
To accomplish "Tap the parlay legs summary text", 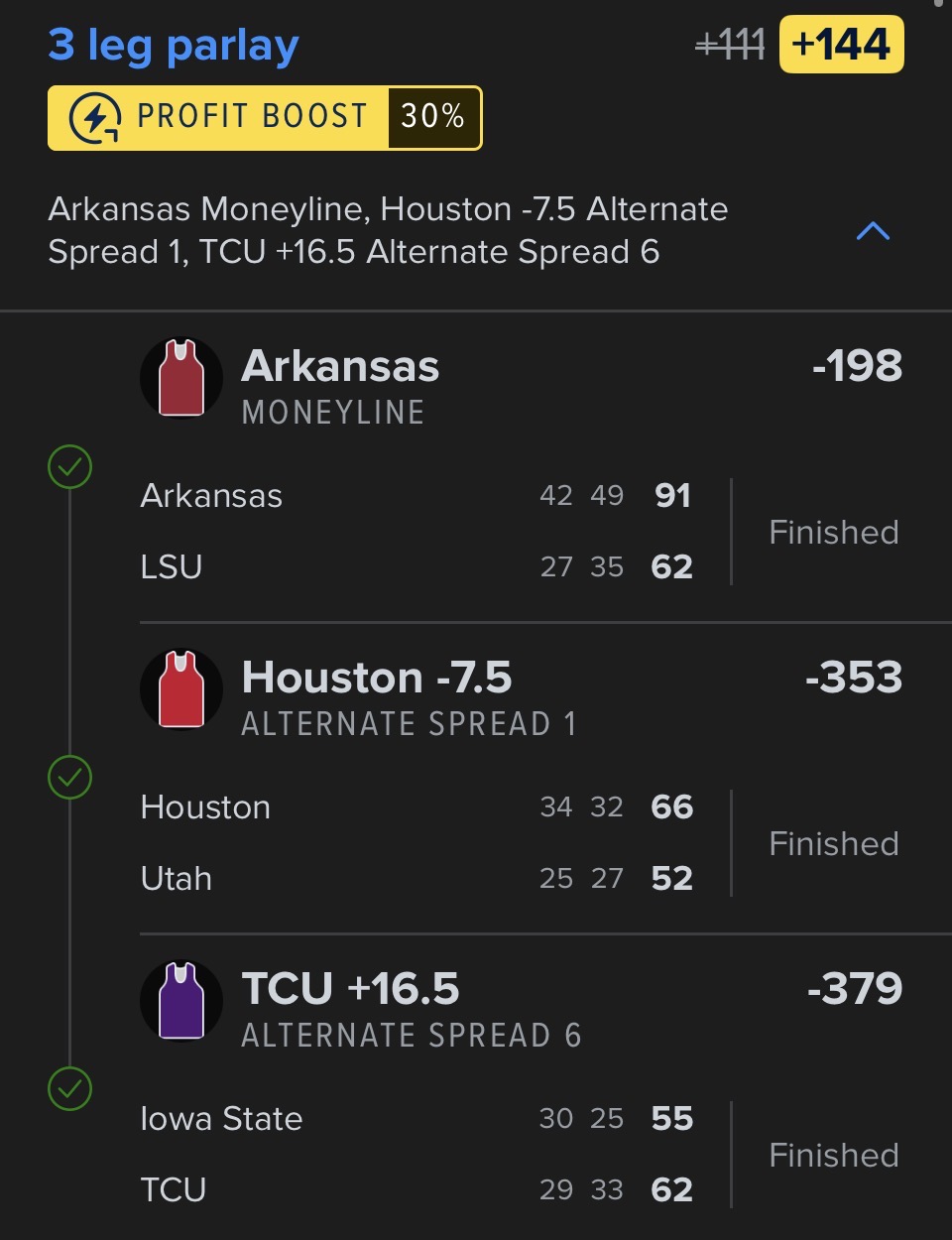I will pos(388,230).
